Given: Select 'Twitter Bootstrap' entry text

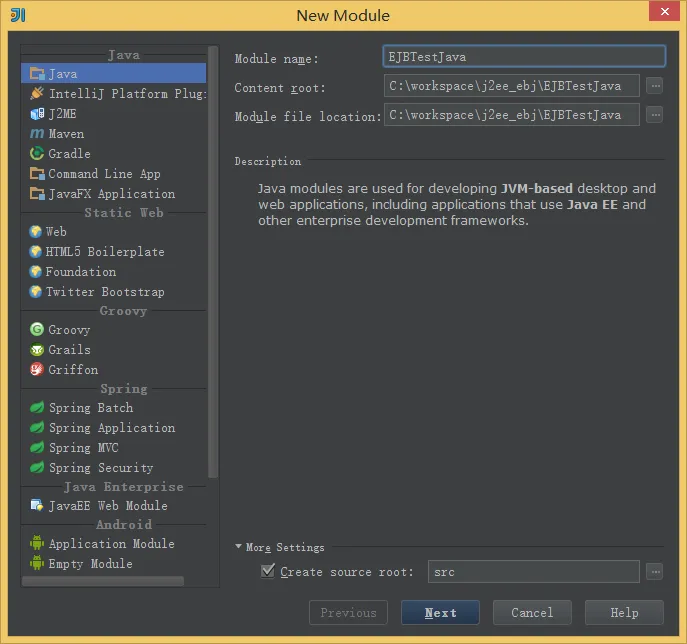Looking at the screenshot, I should 105,292.
